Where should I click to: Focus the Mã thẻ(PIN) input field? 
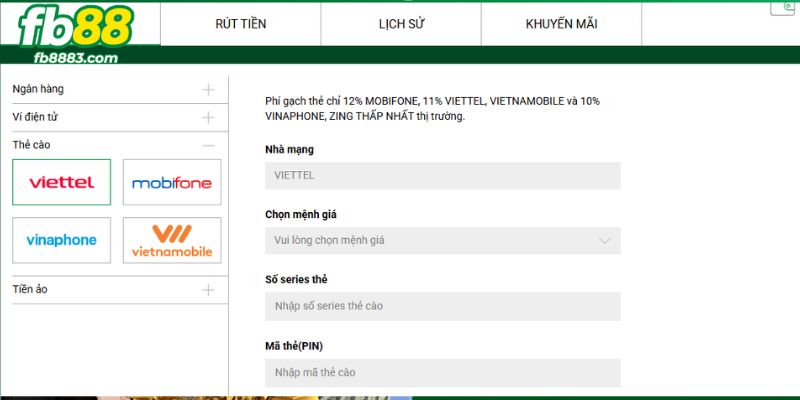point(443,372)
